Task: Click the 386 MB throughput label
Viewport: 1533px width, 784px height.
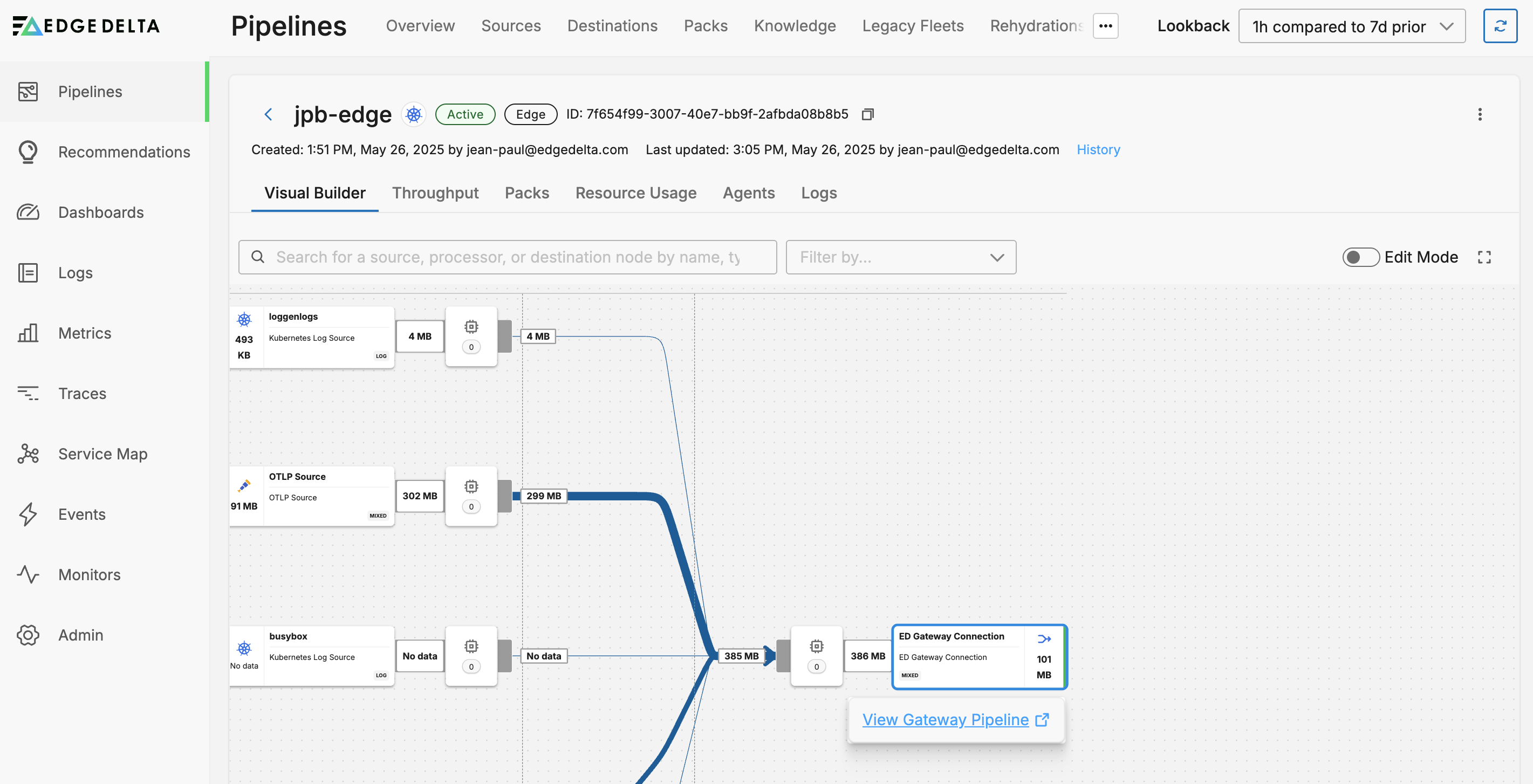Action: coord(868,656)
